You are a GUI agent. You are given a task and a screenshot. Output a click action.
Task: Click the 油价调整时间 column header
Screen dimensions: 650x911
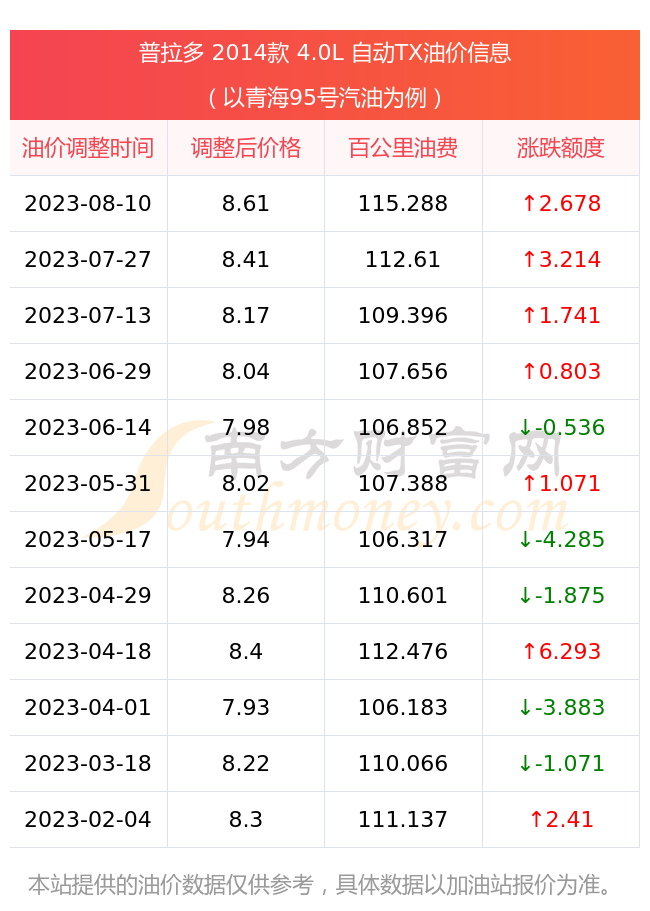point(88,148)
